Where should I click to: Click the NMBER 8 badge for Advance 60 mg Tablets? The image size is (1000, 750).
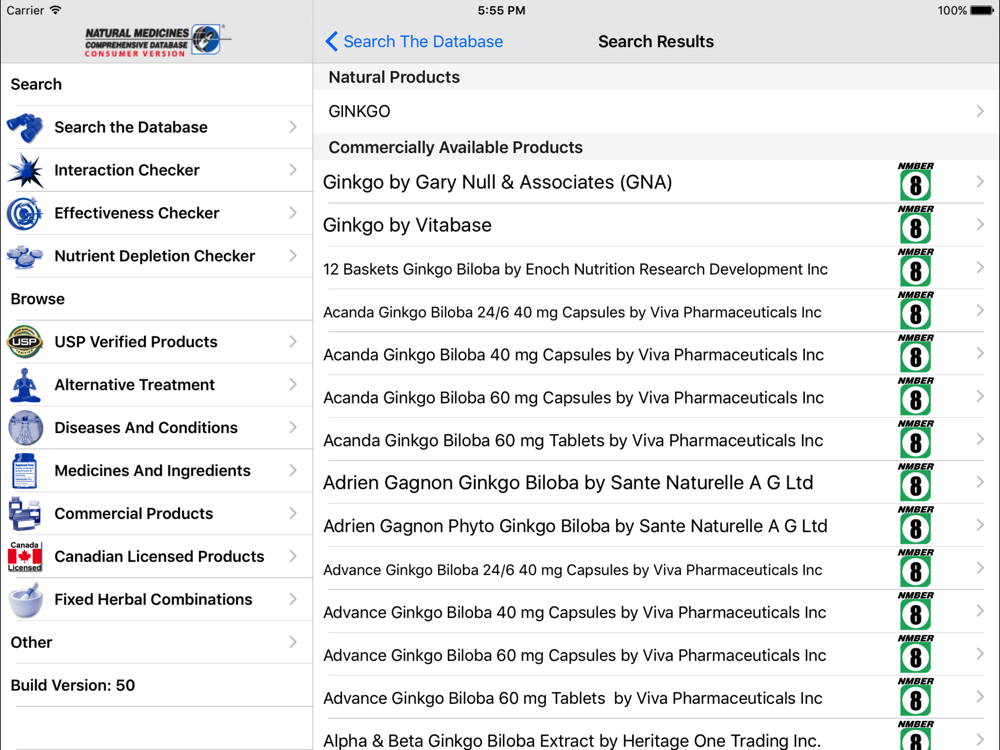click(x=915, y=698)
